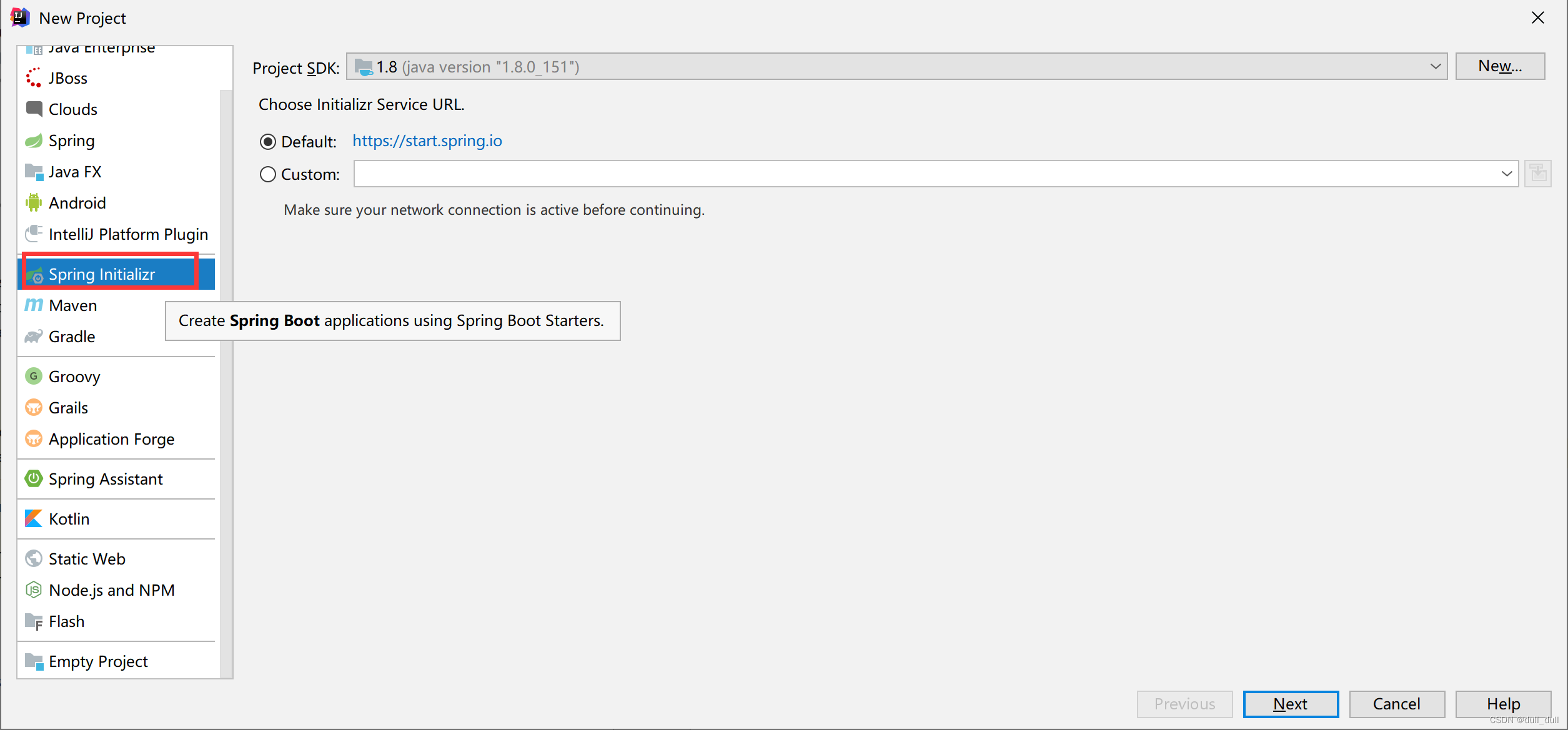Select the Grails text label
Screen dimensions: 1568x730
(x=69, y=408)
